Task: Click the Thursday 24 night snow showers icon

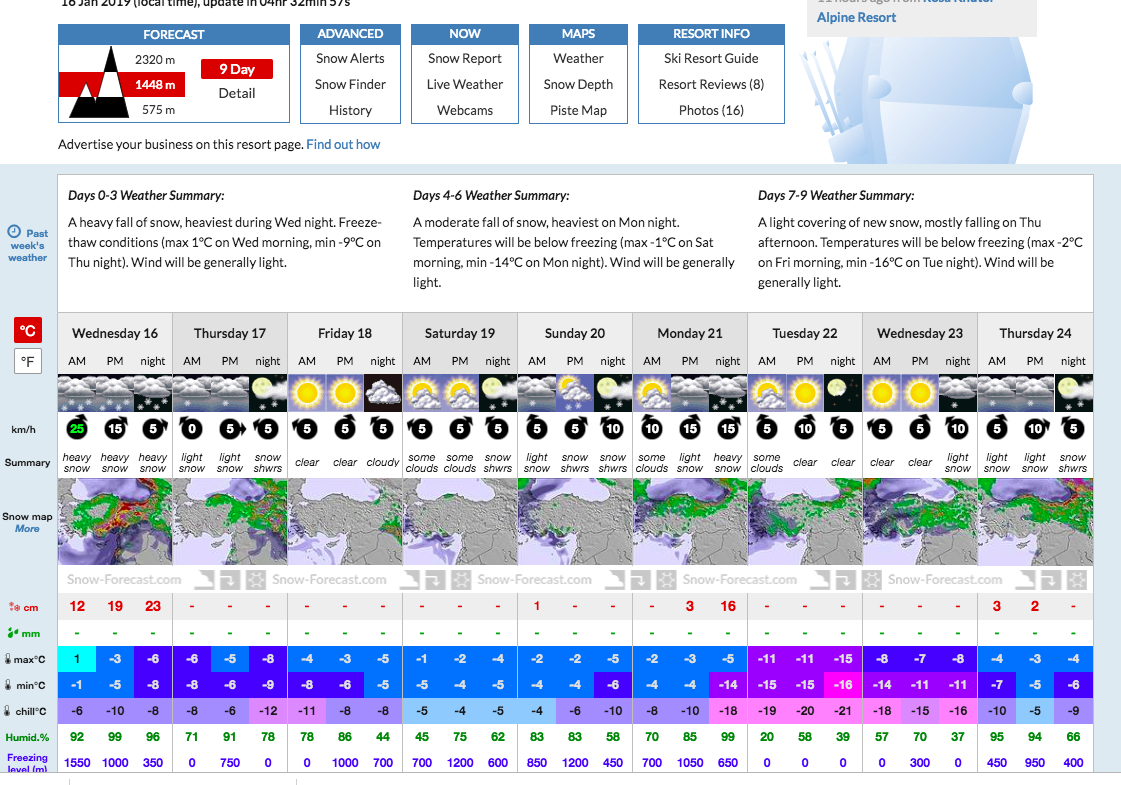Action: point(1073,392)
